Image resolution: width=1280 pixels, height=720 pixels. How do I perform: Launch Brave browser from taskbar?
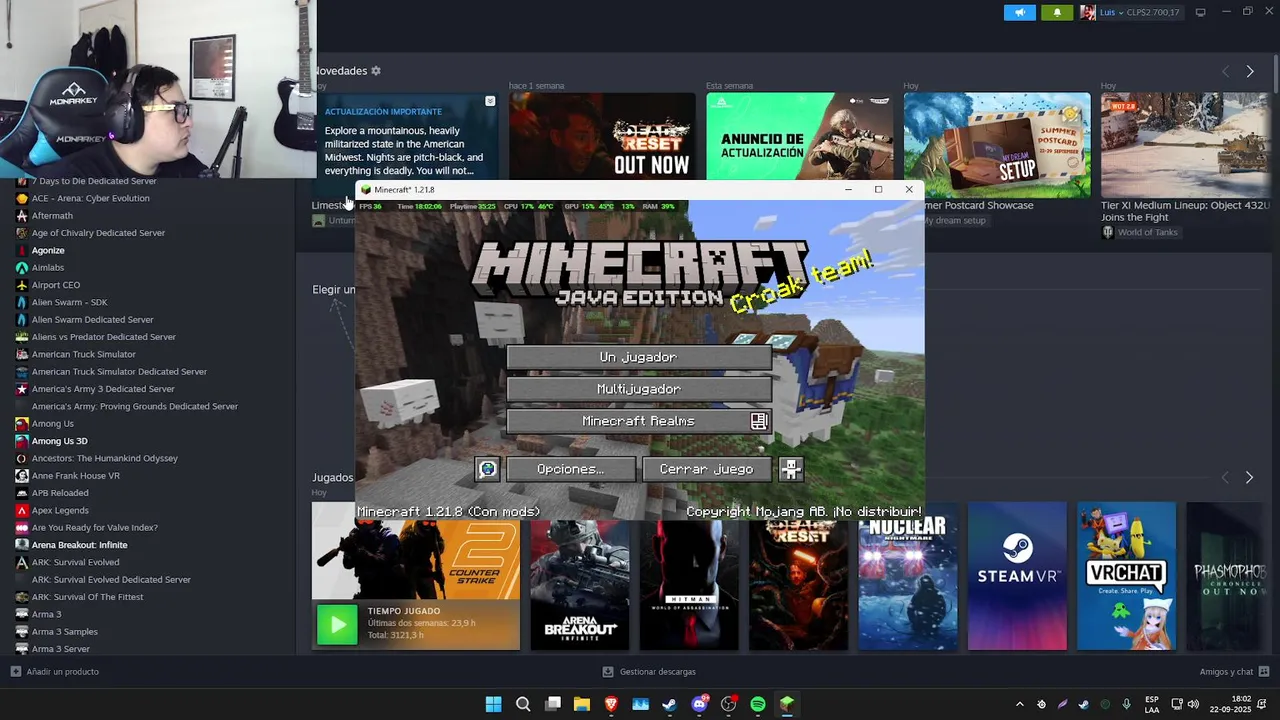pos(611,704)
